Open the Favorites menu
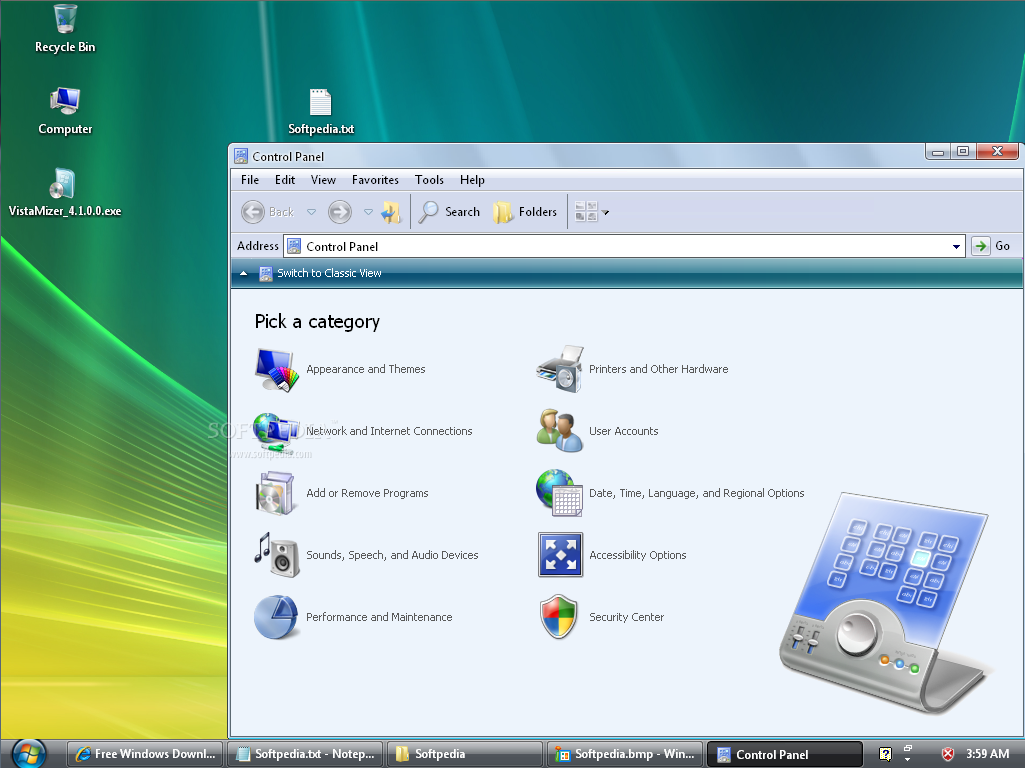This screenshot has width=1025, height=768. pos(375,180)
